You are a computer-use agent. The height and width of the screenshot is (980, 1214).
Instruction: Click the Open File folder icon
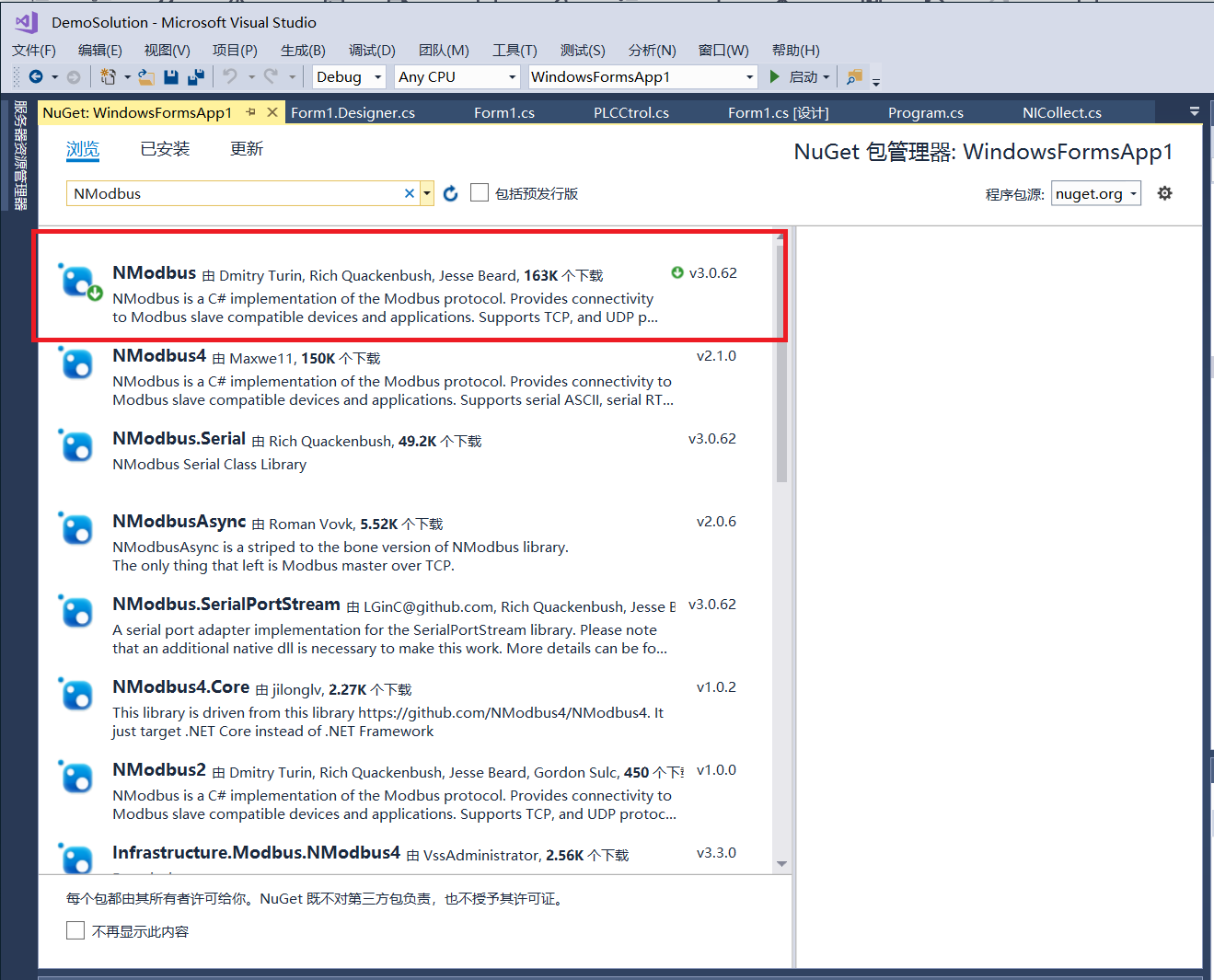pyautogui.click(x=145, y=77)
